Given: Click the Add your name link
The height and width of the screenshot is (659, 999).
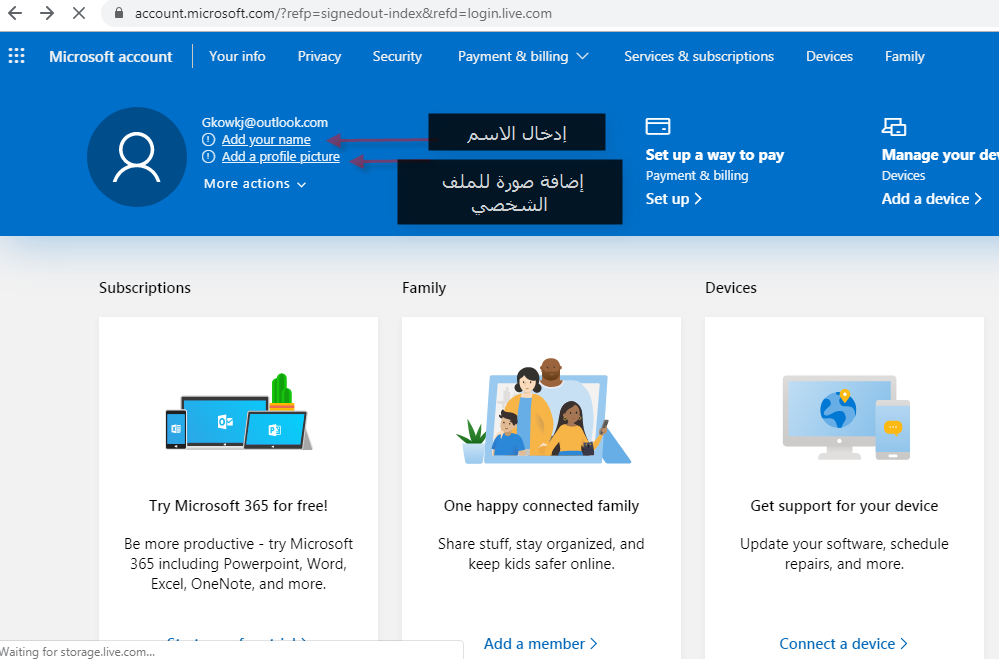Looking at the screenshot, I should [x=266, y=140].
